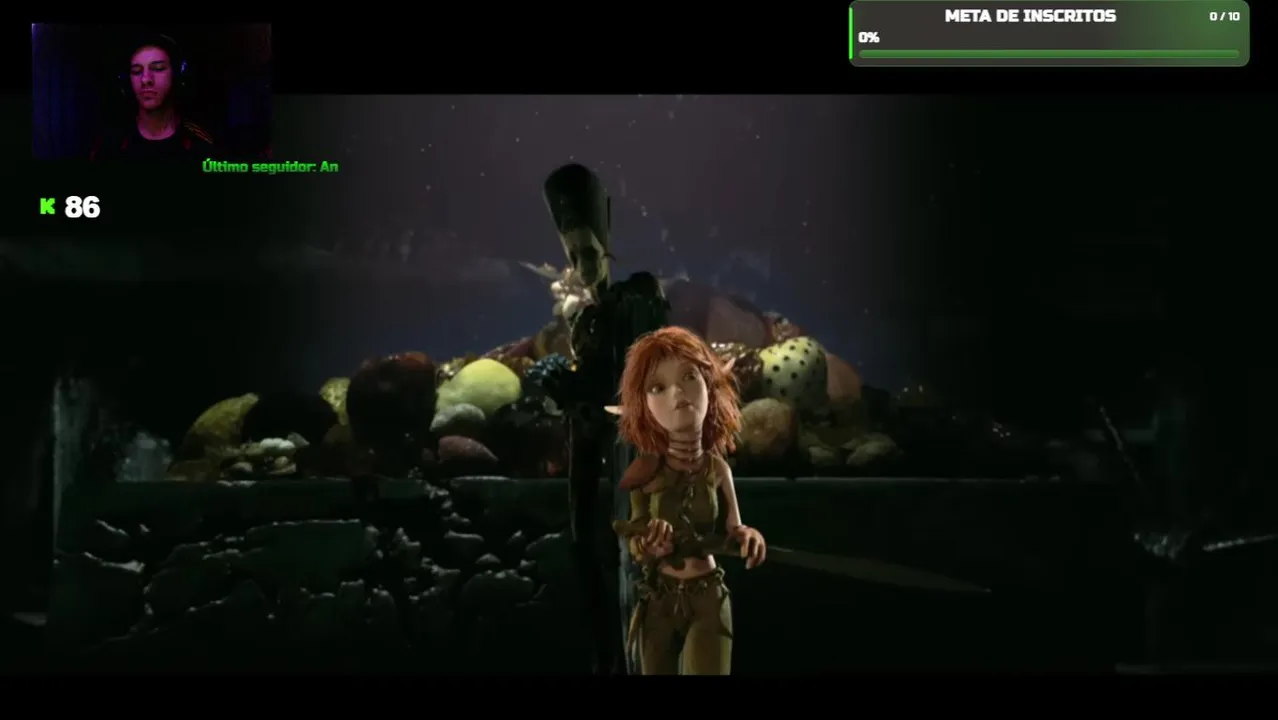Image resolution: width=1278 pixels, height=720 pixels.
Task: Click the 0% goal percentage text
Action: coord(869,38)
